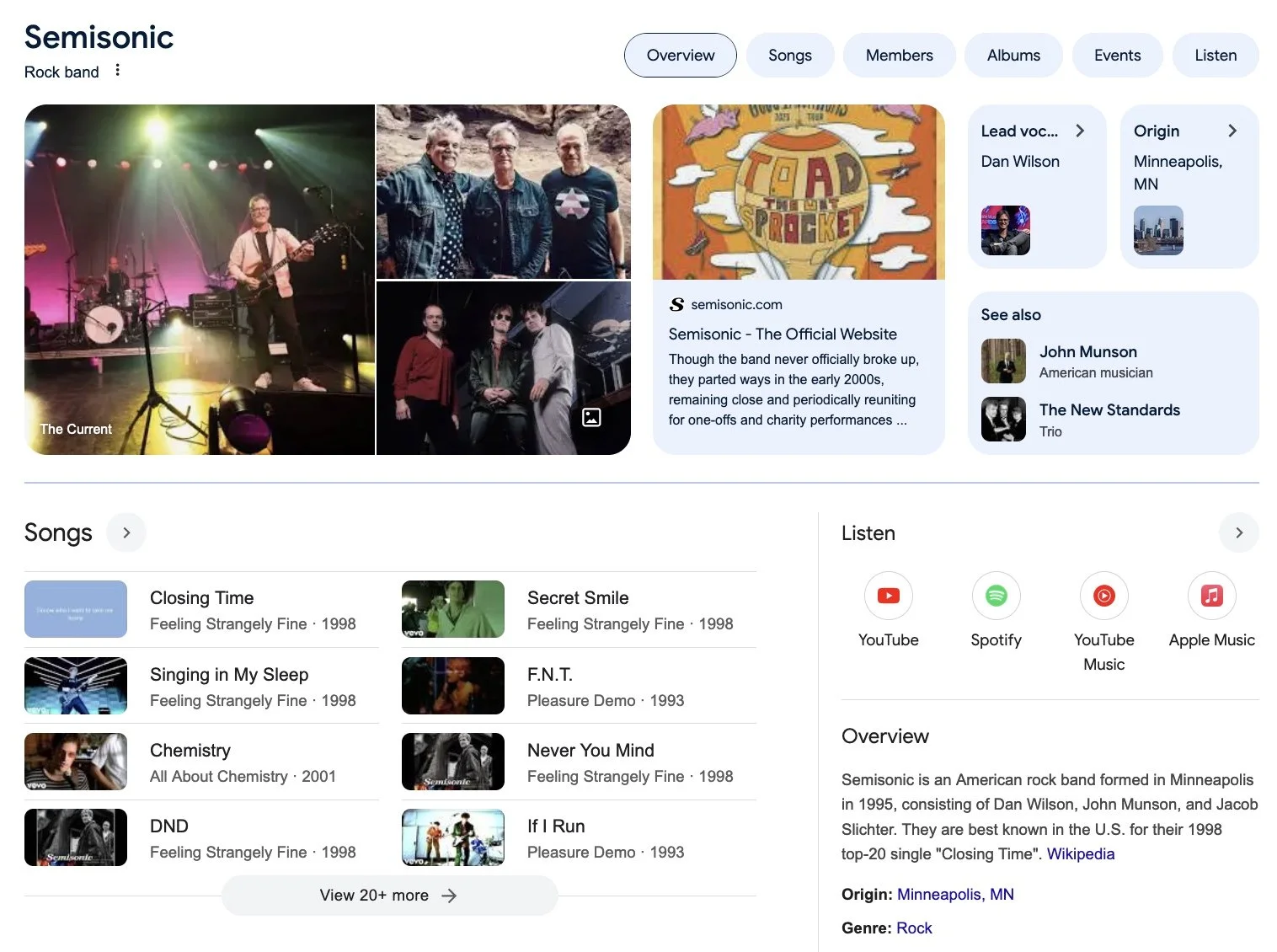Open the dark early band photo
Screen dimensions: 1277x952
503,368
